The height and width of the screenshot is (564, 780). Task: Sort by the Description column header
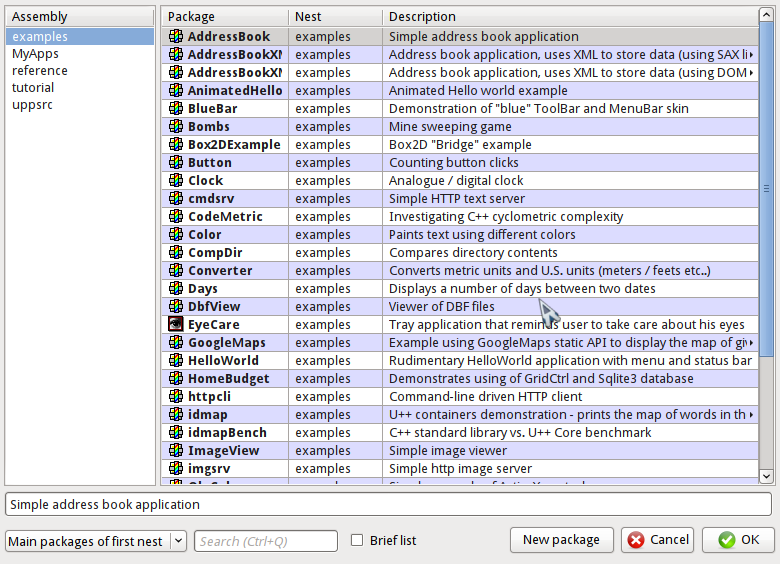(x=570, y=17)
